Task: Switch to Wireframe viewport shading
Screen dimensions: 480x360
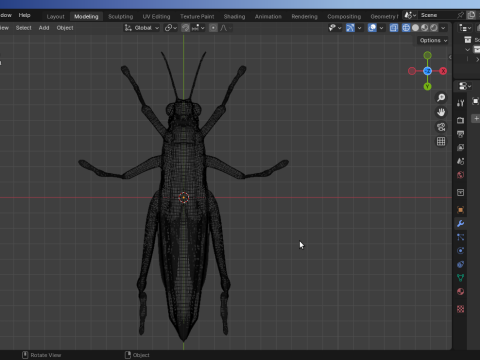Action: tap(406, 28)
